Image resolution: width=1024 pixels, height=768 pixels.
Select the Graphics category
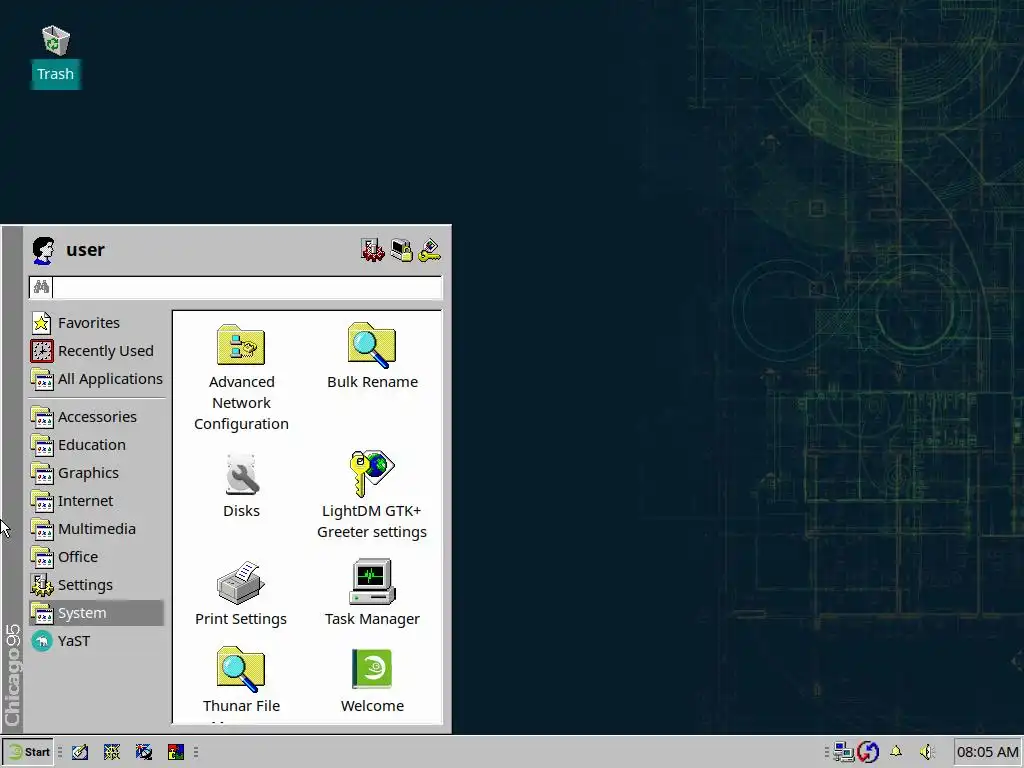(97, 473)
